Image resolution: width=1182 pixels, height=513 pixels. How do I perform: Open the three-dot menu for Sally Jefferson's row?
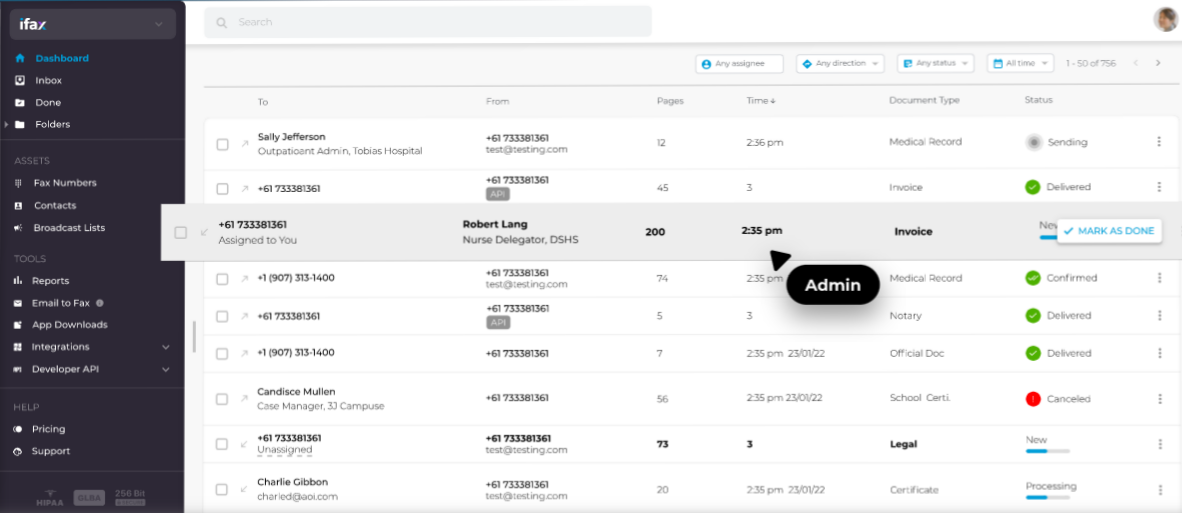1159,142
